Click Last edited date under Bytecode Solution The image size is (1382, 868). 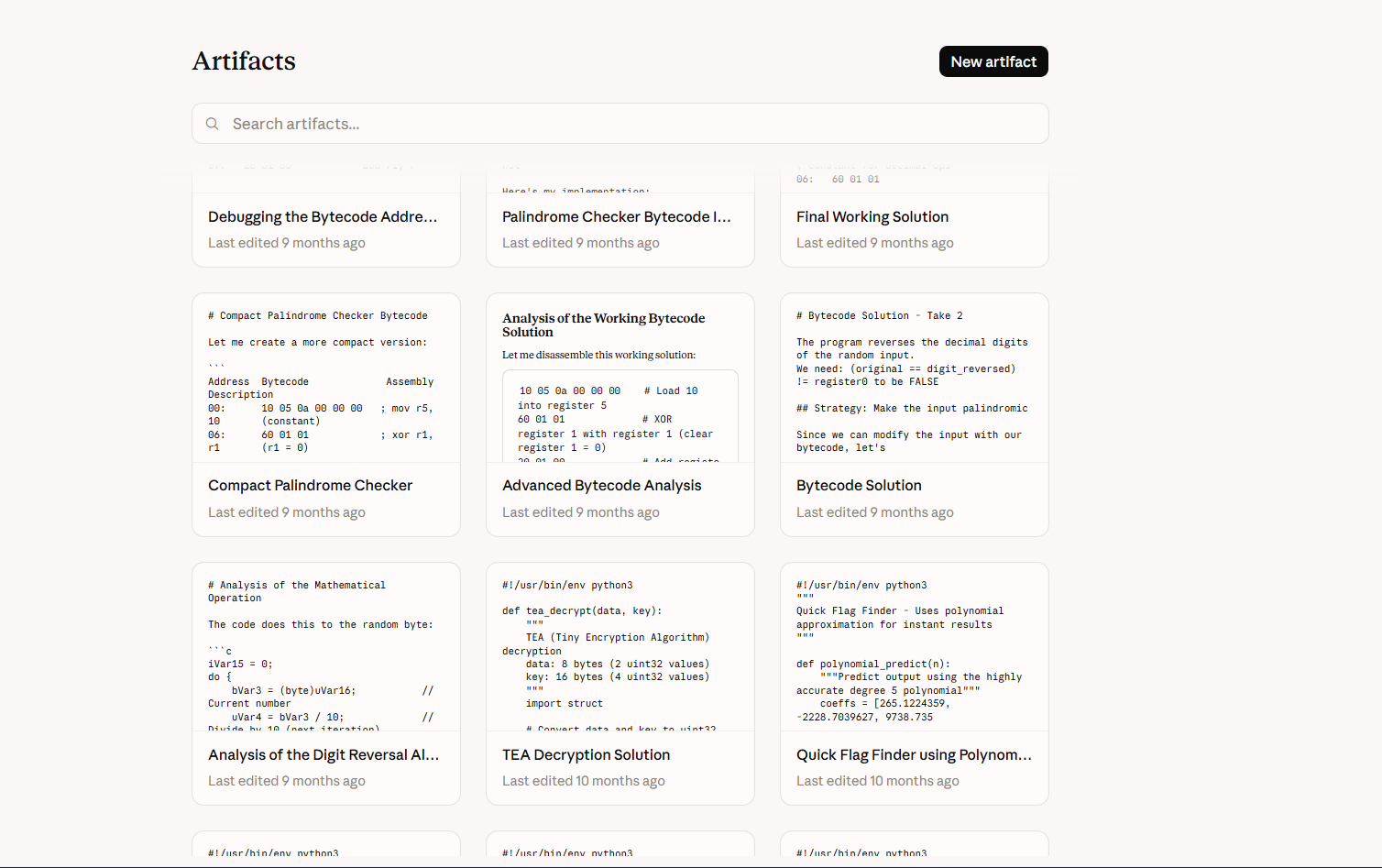pos(875,512)
